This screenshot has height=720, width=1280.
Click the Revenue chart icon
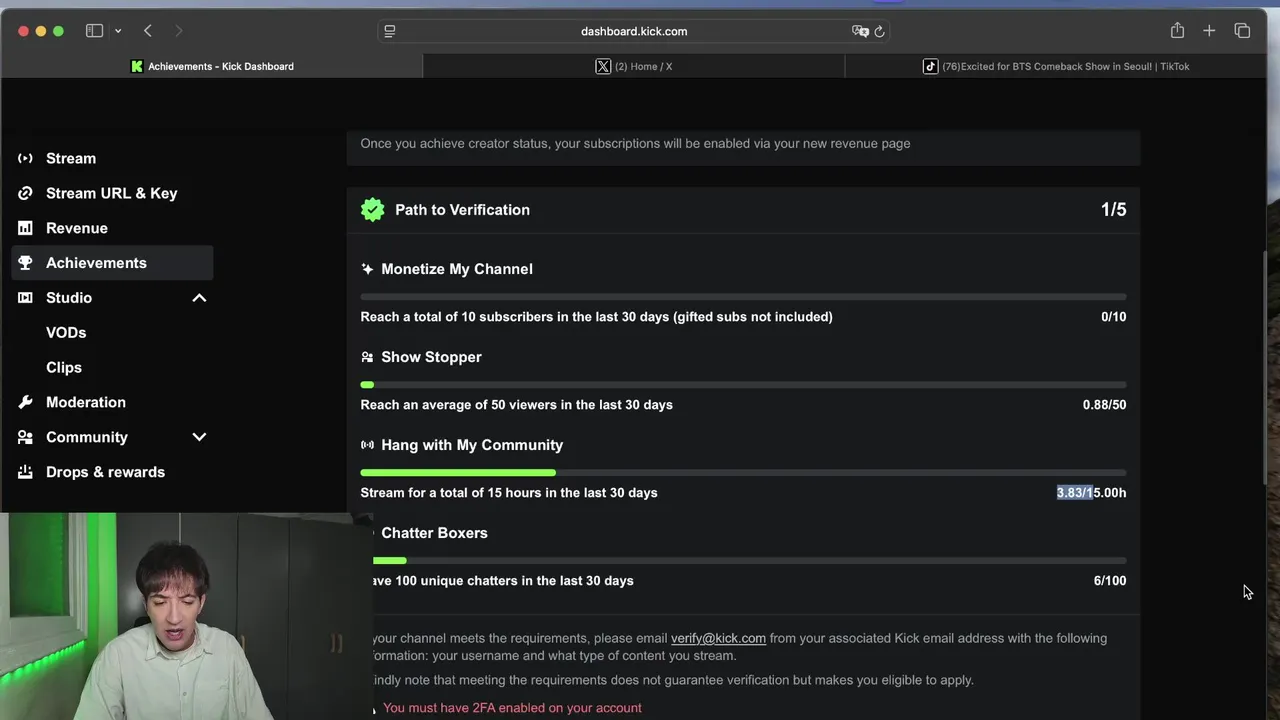pos(25,228)
